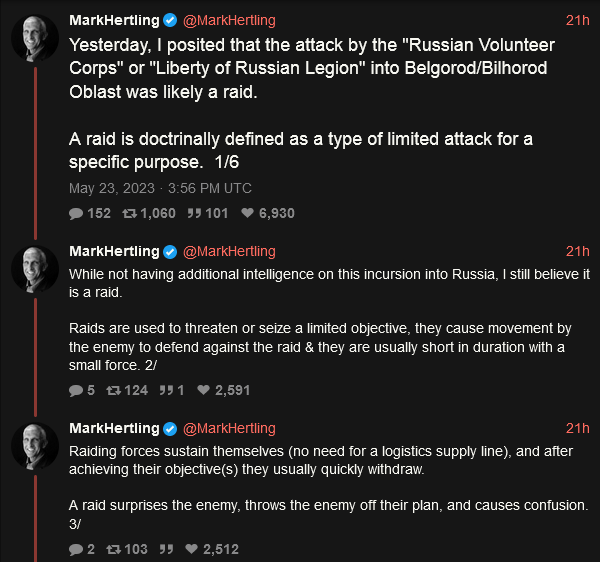Click reply icon on second tweet
This screenshot has height=562, width=600.
click(76, 391)
